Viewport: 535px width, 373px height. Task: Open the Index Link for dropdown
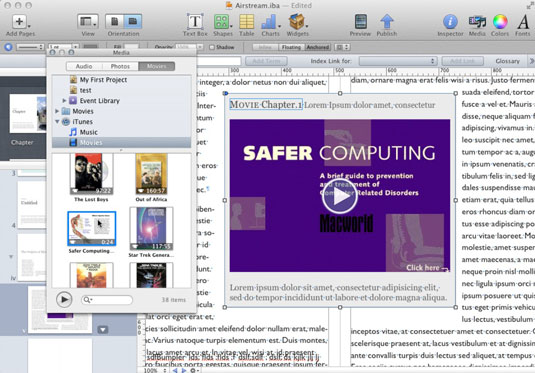[x=398, y=61]
